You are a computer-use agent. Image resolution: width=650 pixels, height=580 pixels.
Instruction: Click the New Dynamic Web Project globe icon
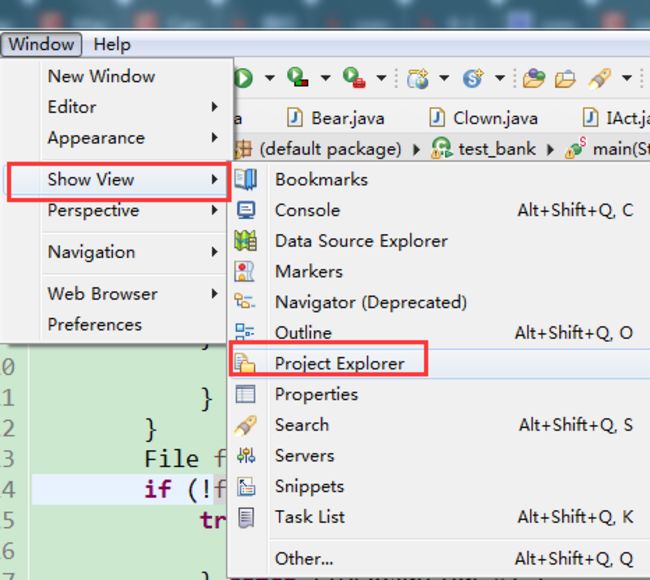[417, 78]
